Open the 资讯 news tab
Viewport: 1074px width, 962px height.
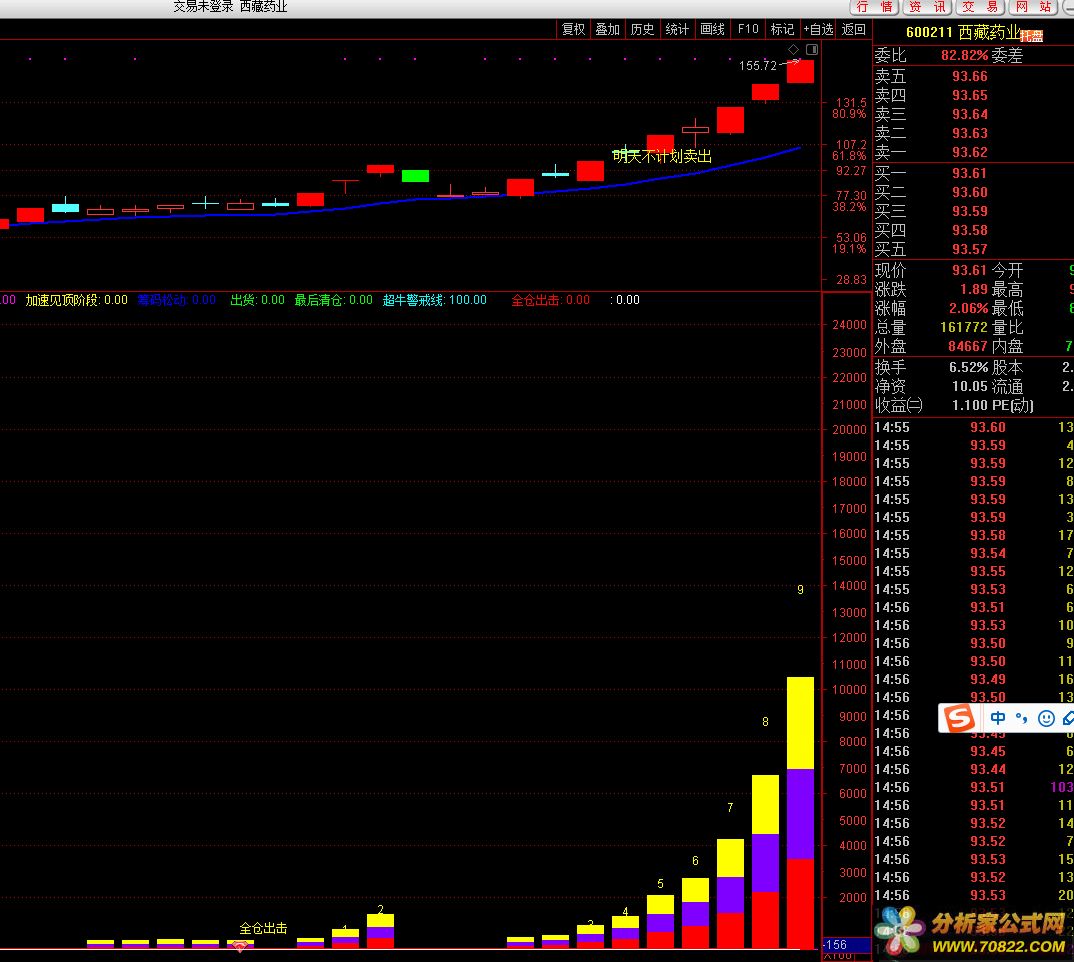(x=927, y=7)
